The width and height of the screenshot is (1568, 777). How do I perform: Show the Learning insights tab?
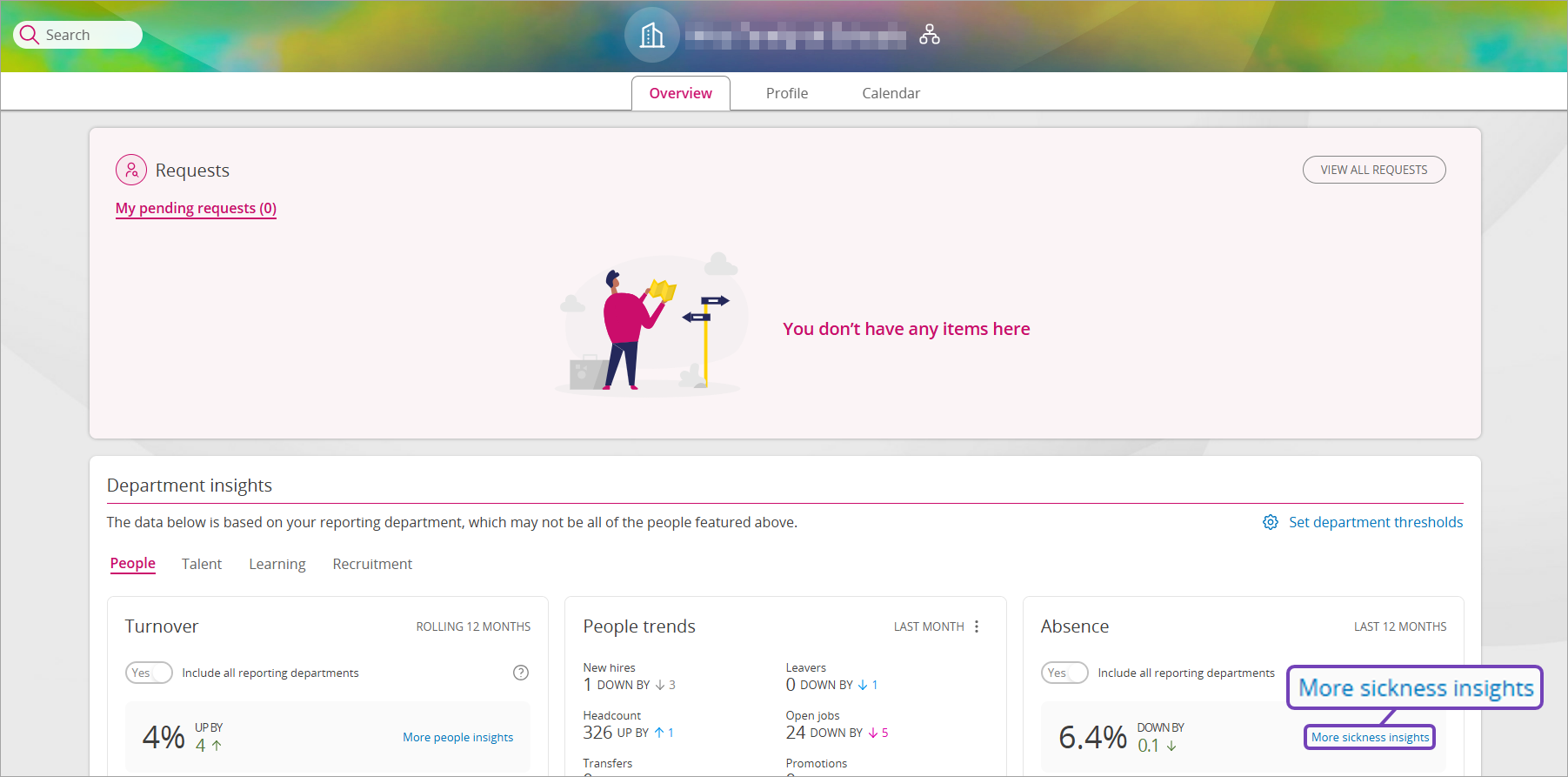(x=277, y=564)
